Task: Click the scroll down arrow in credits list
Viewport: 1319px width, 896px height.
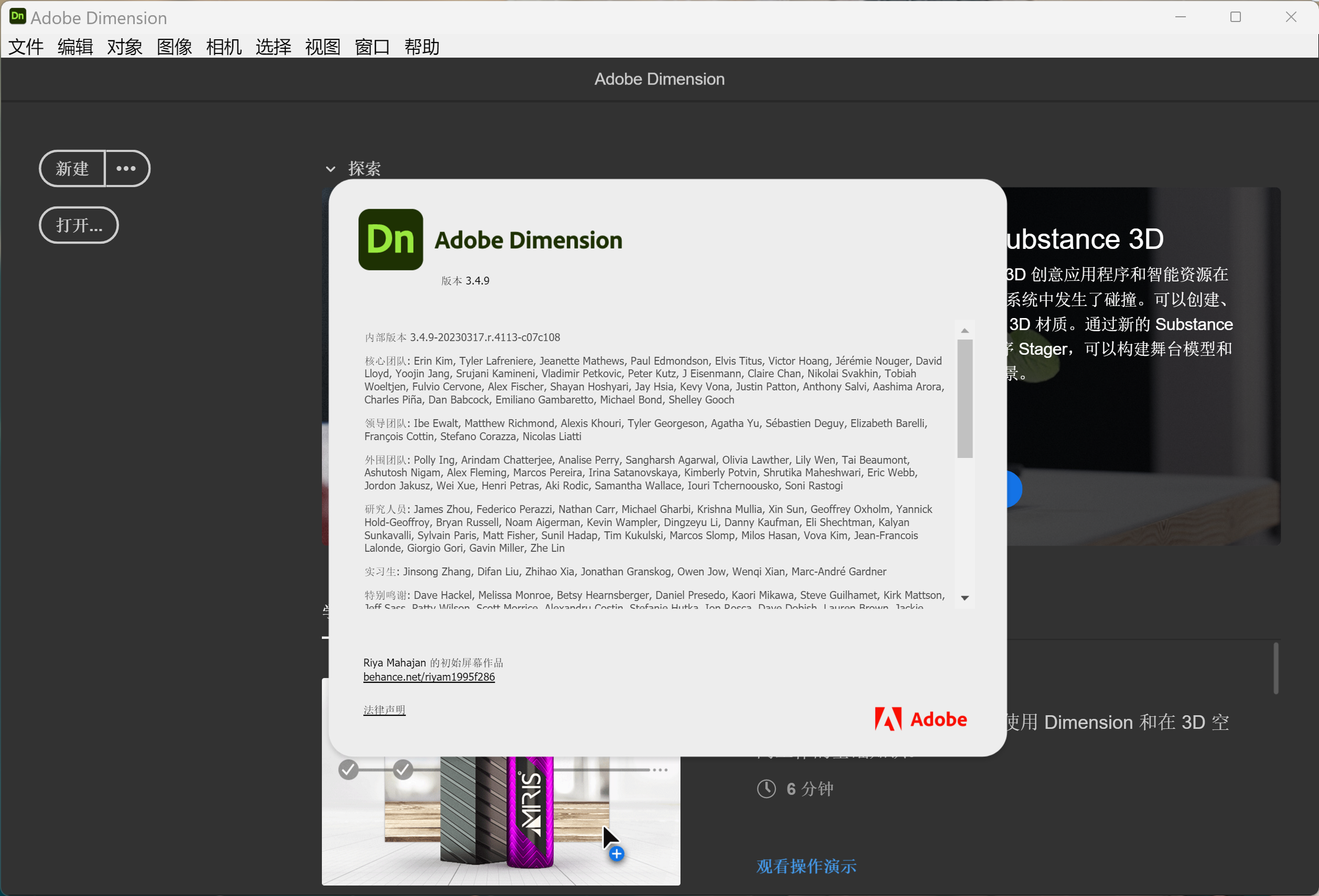Action: click(964, 598)
